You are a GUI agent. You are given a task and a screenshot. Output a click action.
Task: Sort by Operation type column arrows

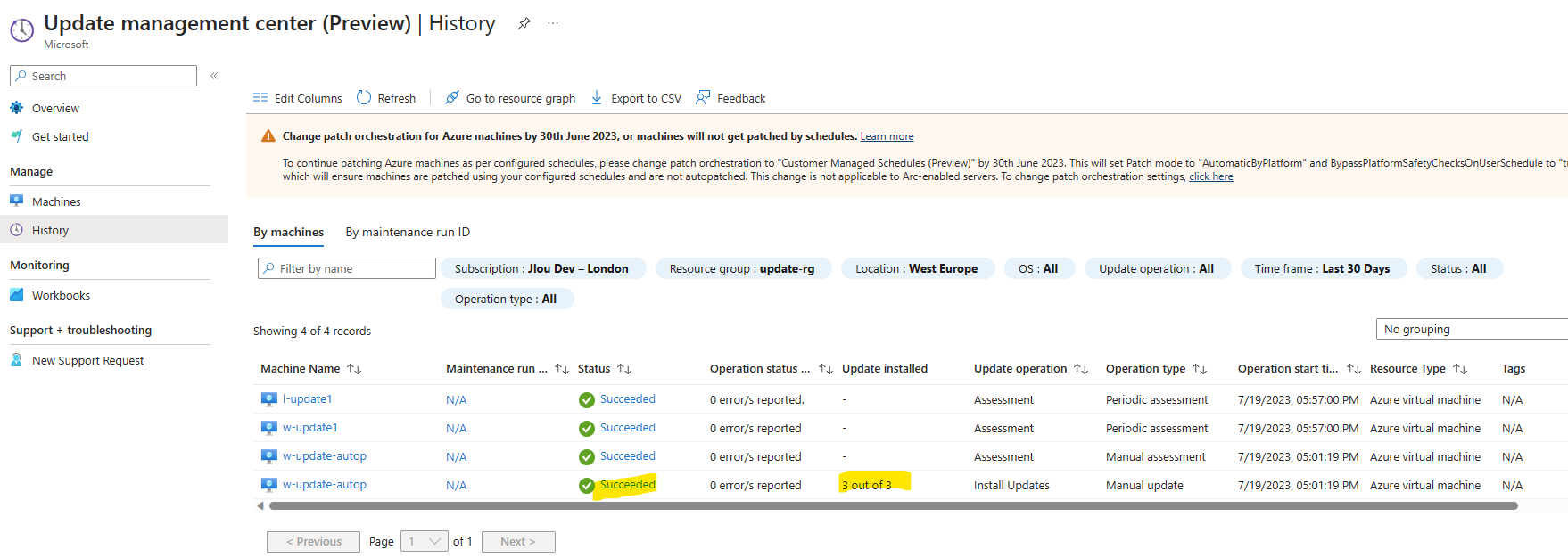pos(1200,368)
